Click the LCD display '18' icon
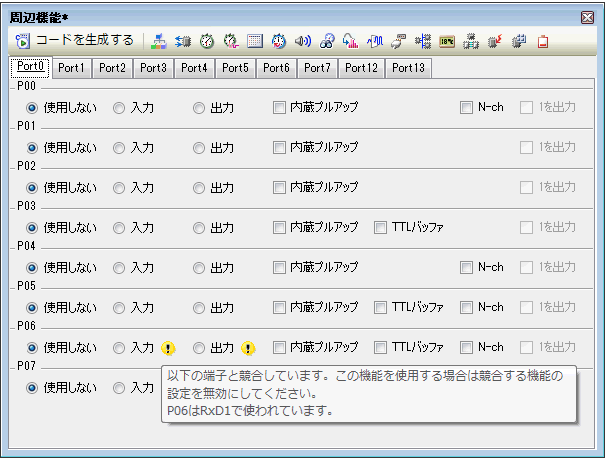Viewport: 608px width, 459px height. [x=446, y=42]
